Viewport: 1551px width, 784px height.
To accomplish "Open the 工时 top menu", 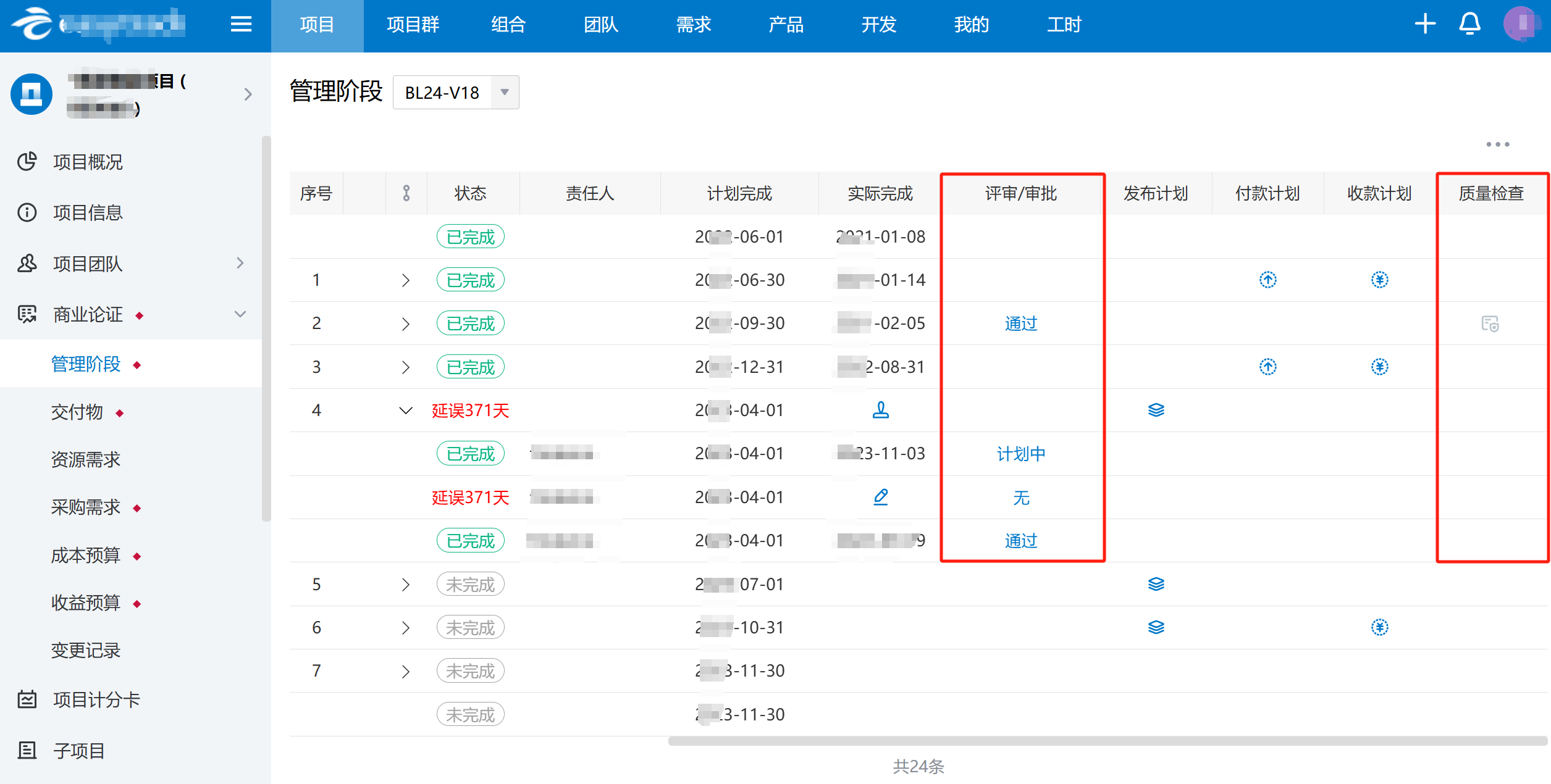I will point(1064,25).
